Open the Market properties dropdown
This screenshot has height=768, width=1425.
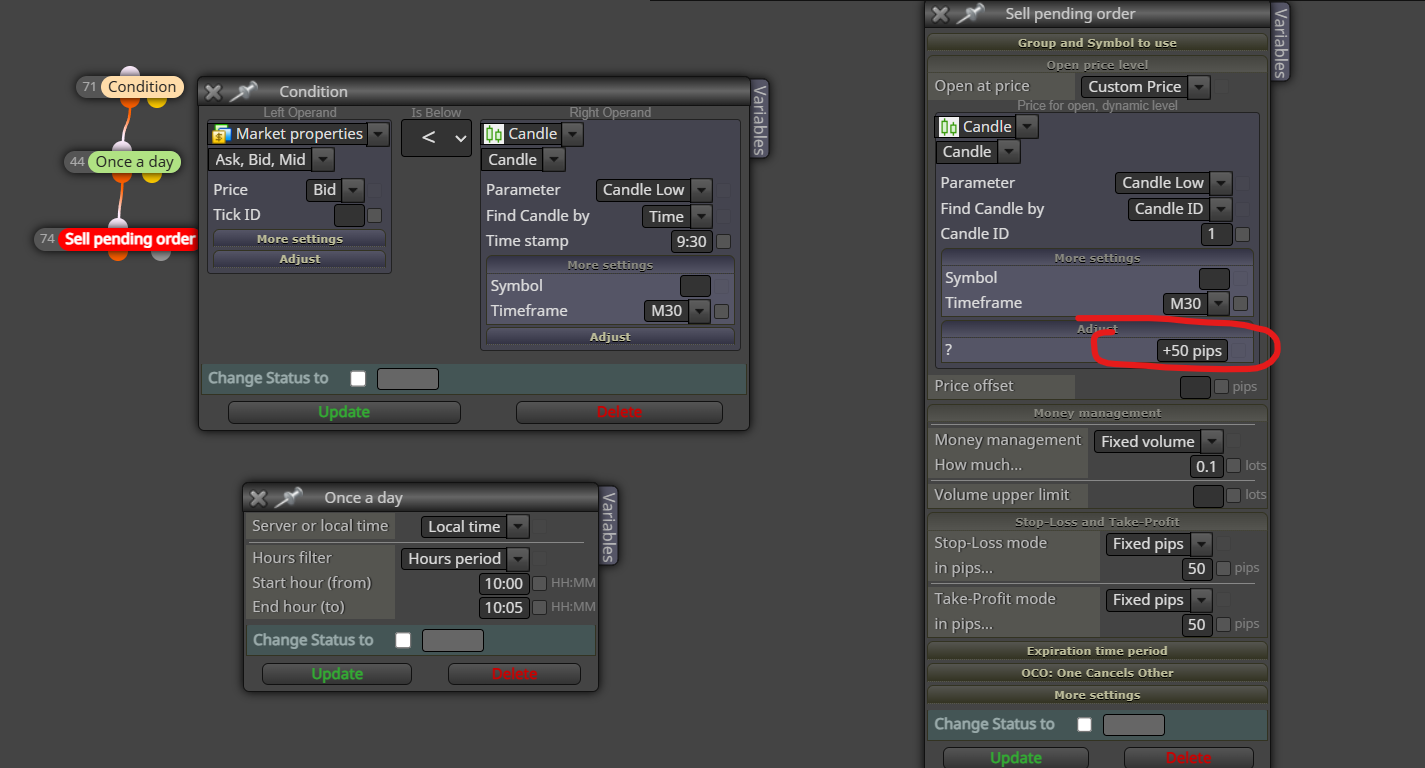378,134
